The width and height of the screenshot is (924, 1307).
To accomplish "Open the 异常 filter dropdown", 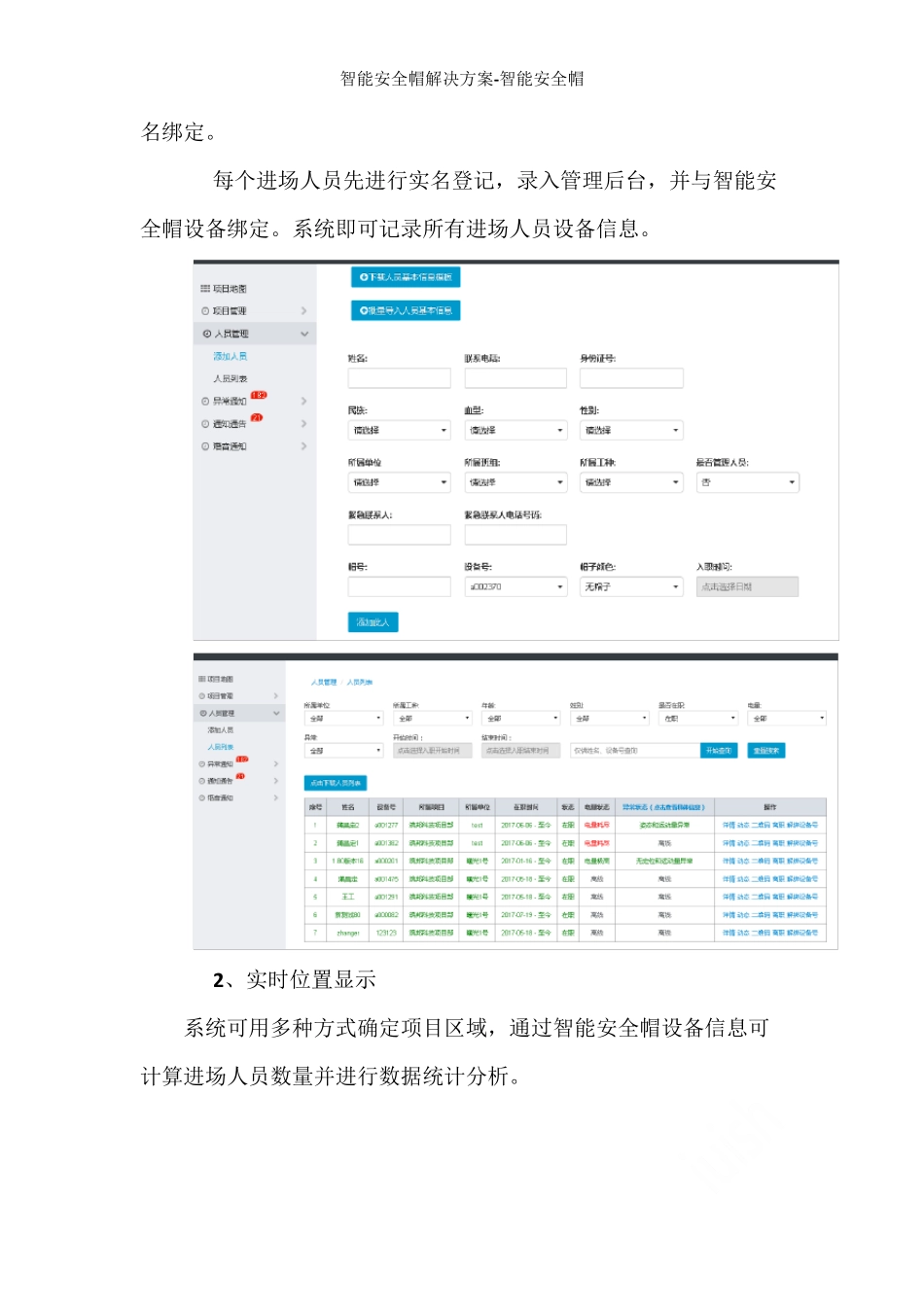I will coord(344,751).
